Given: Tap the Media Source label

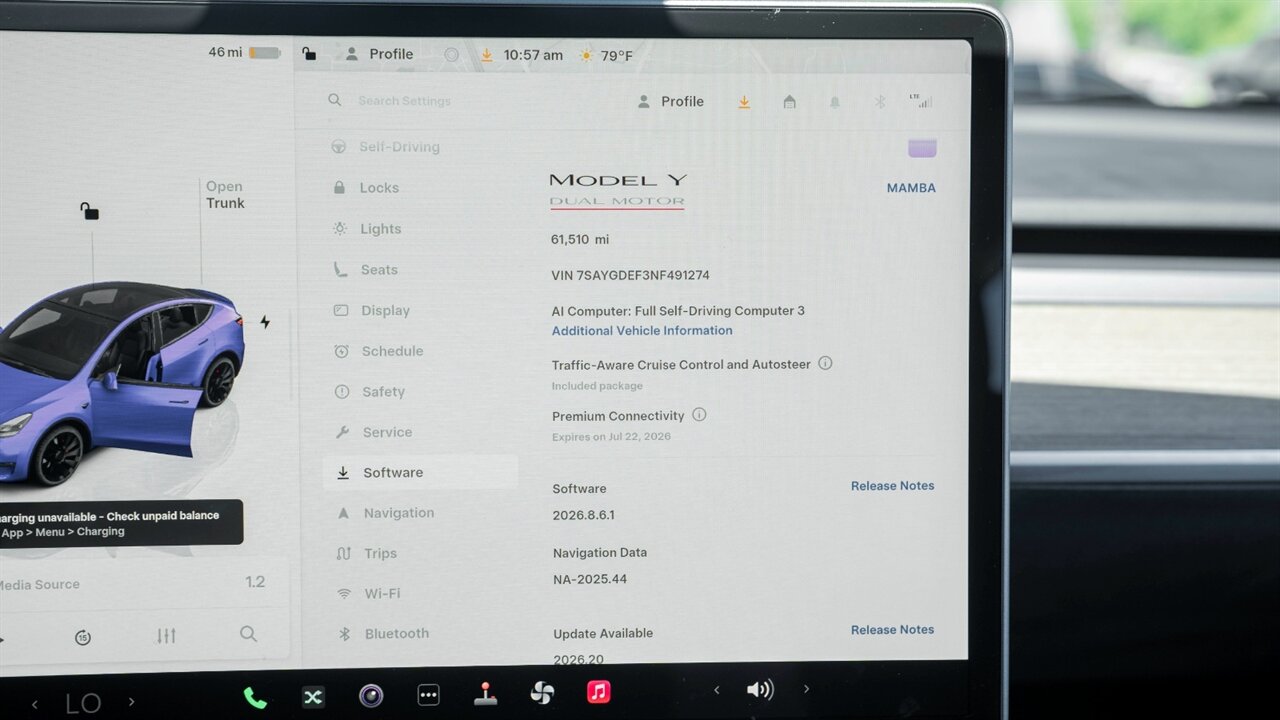Looking at the screenshot, I should point(39,585).
